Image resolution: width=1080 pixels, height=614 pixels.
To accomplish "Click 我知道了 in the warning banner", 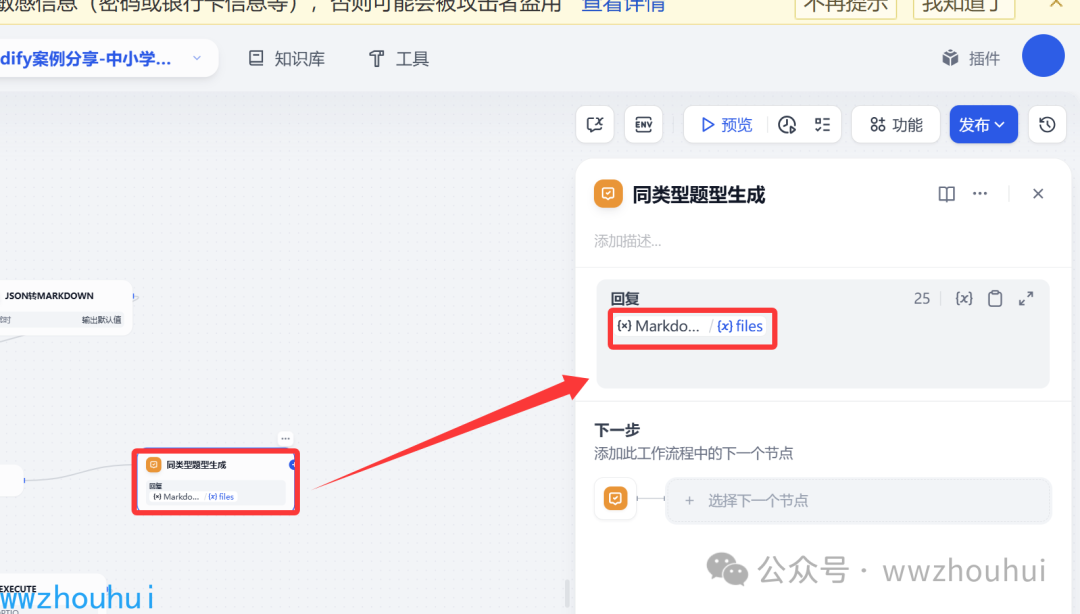I will [x=964, y=7].
